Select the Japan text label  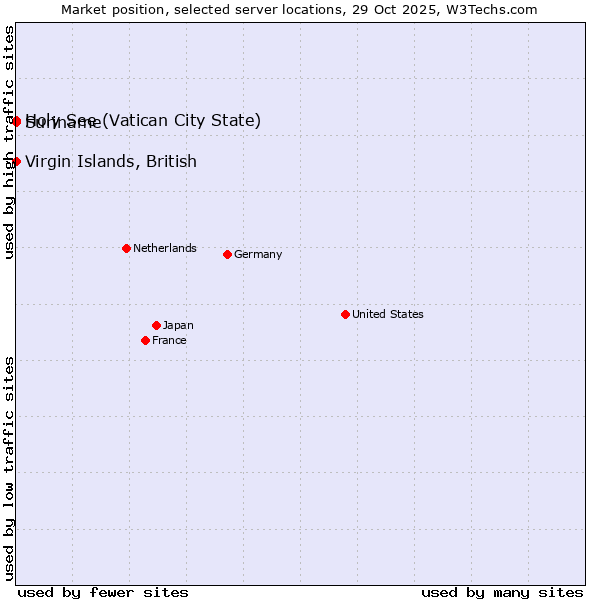pos(178,325)
